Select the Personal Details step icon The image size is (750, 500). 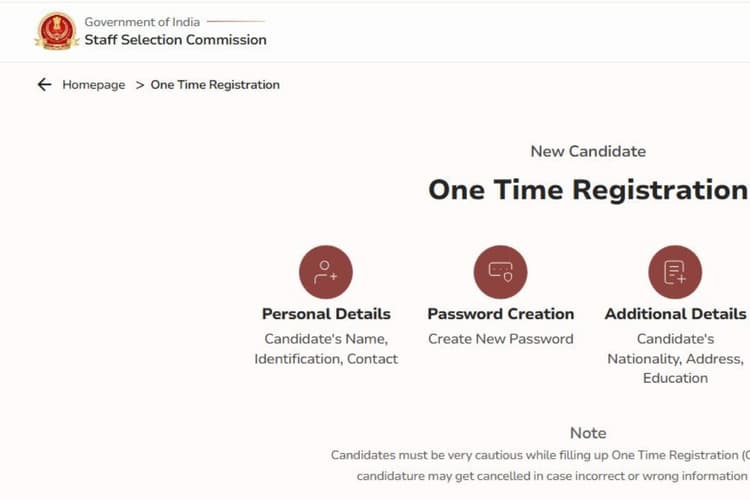tap(326, 272)
